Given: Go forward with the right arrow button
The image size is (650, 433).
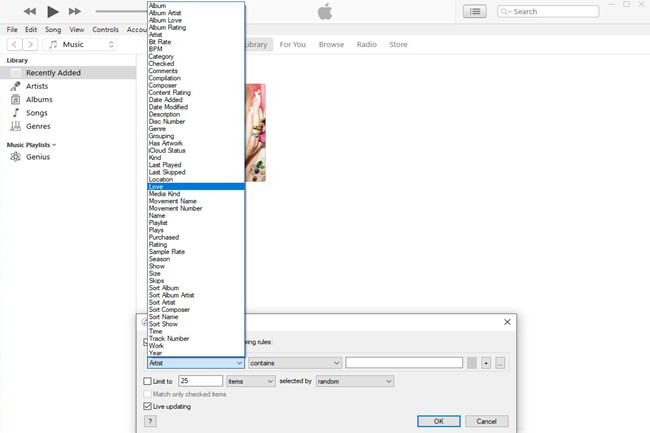Looking at the screenshot, I should tap(30, 44).
